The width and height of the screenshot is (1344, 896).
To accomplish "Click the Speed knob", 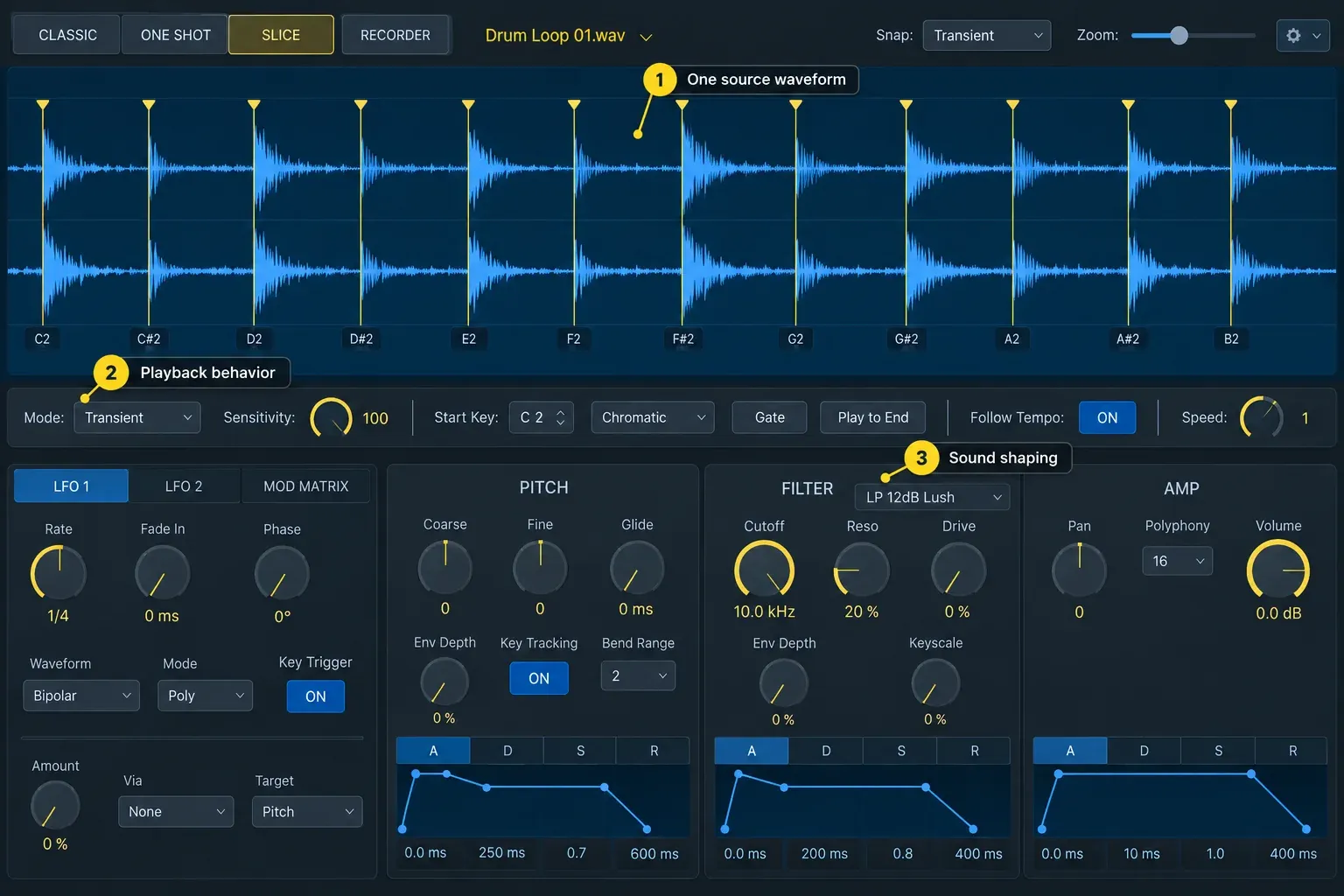I will tap(1262, 417).
